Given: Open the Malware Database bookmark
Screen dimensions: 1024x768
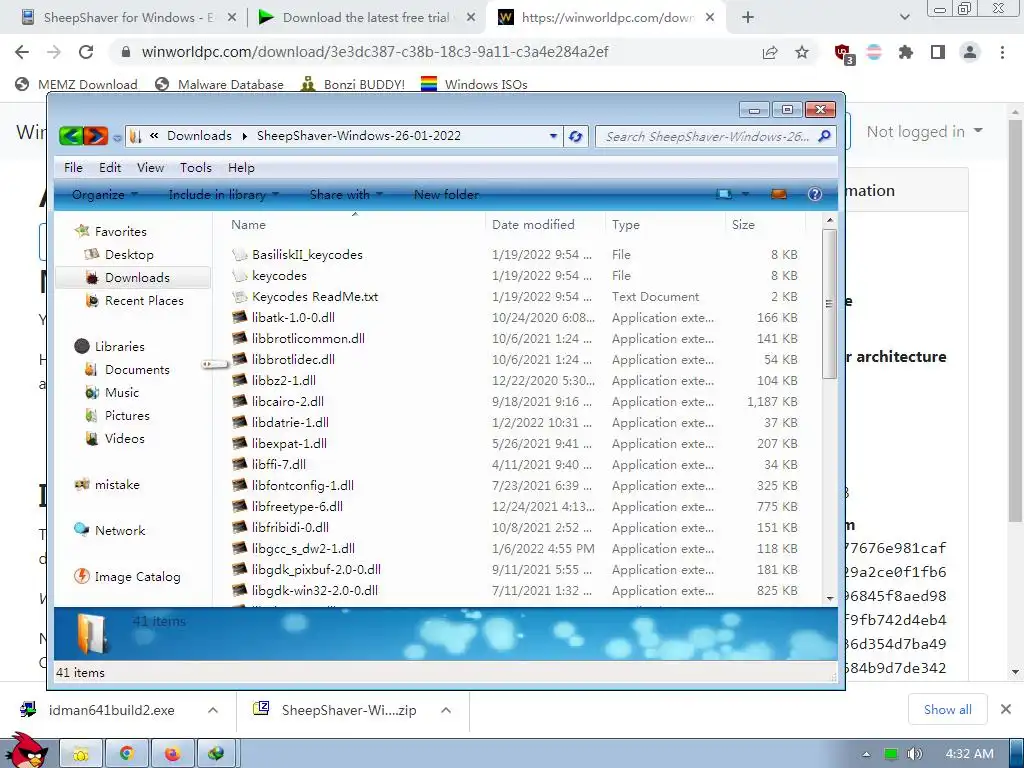Looking at the screenshot, I should click(219, 84).
